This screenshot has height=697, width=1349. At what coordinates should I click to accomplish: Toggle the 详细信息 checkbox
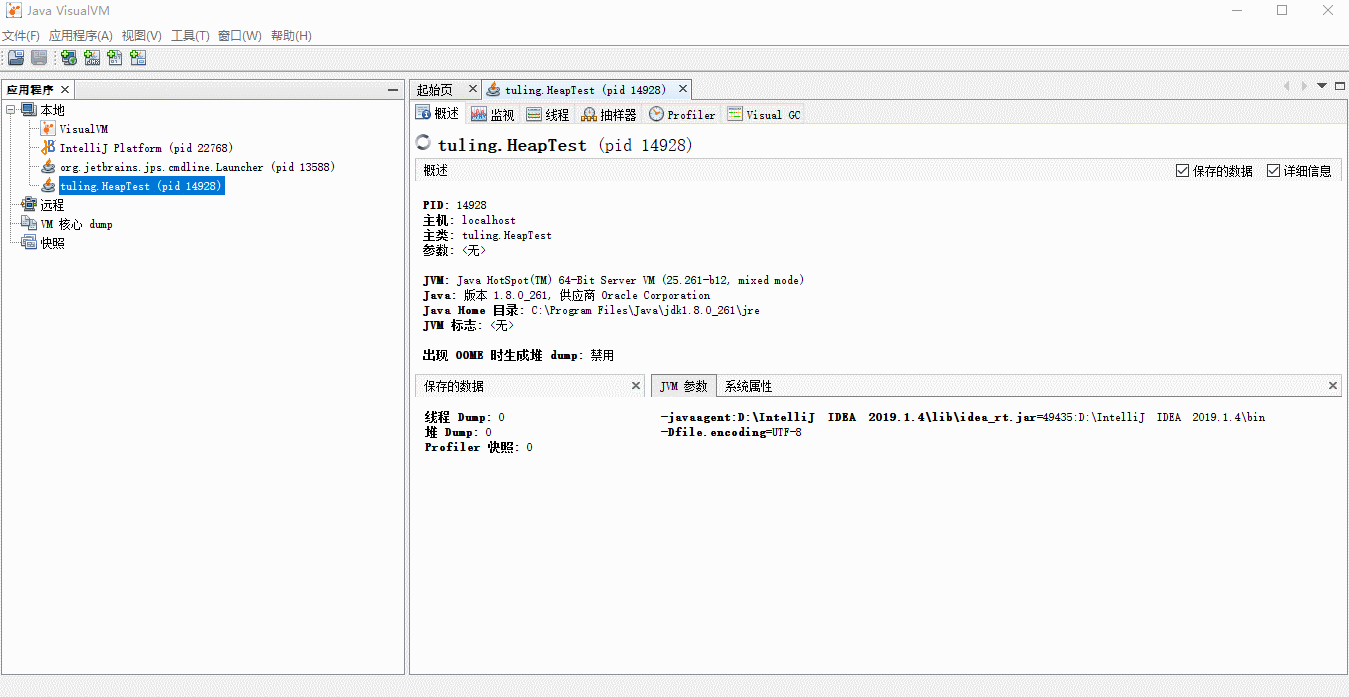(x=1273, y=171)
